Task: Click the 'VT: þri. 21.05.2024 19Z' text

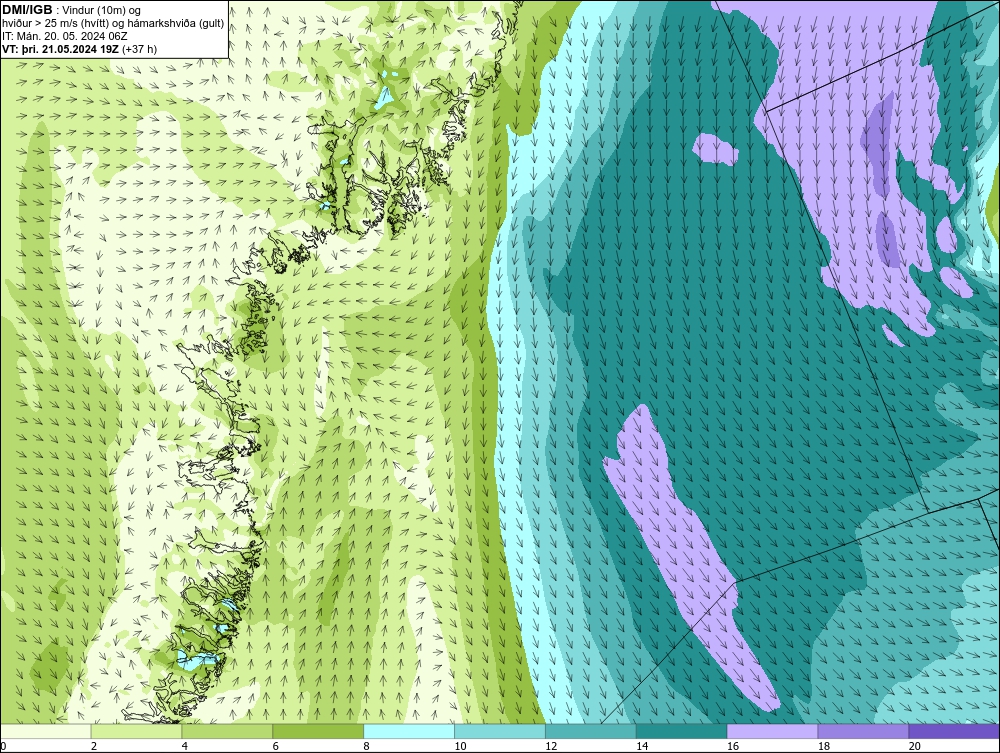Action: (61, 49)
